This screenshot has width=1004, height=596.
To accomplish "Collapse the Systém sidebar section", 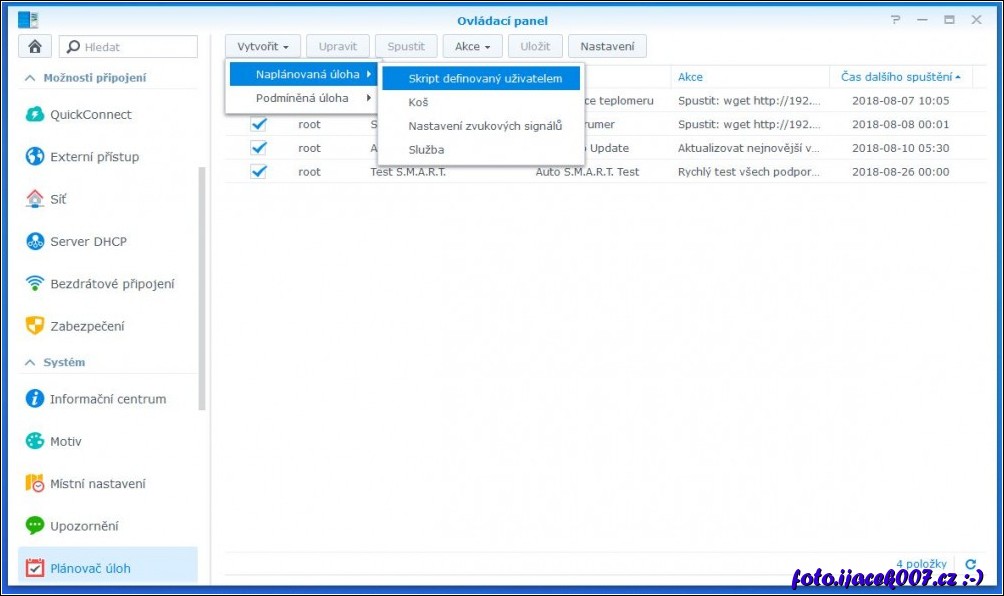I will (30, 362).
